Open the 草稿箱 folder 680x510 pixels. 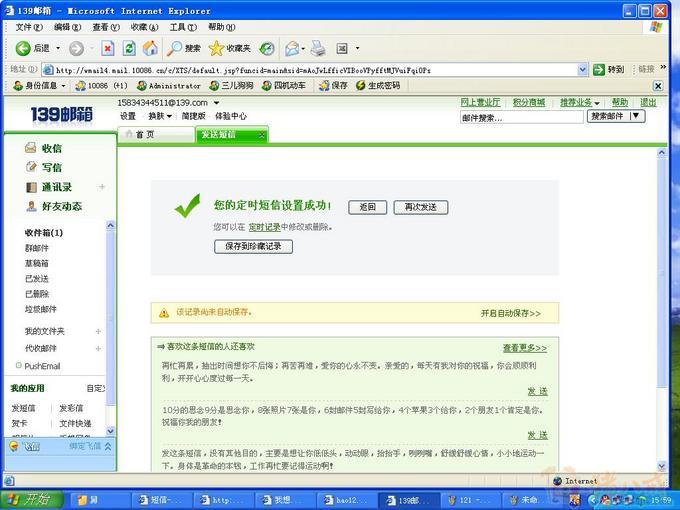[36, 263]
